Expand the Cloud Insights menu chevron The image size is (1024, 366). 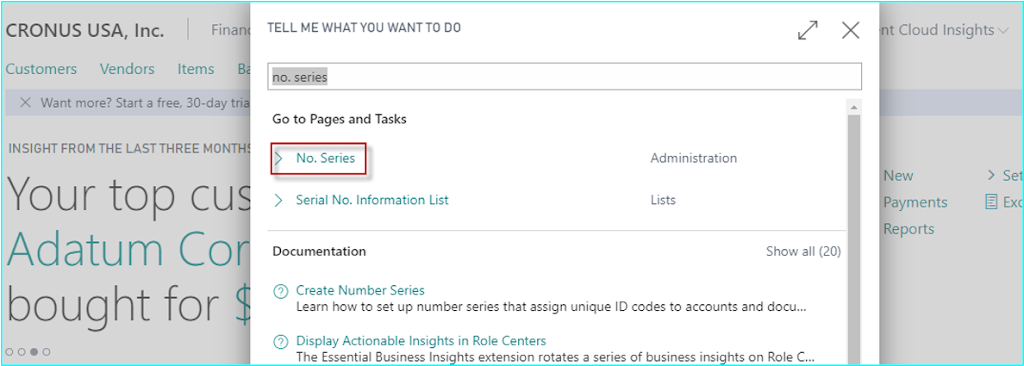(x=1004, y=31)
